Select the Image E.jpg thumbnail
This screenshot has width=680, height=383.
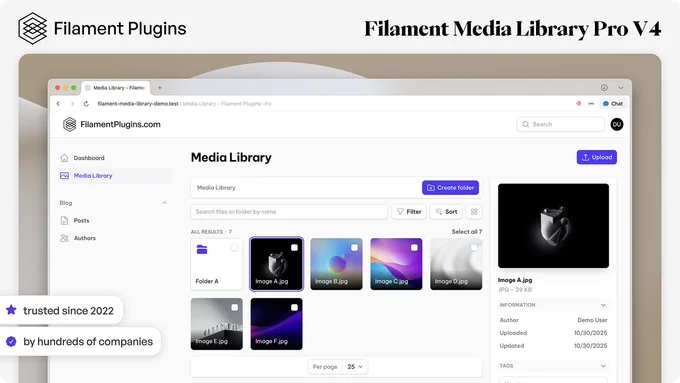pos(216,324)
